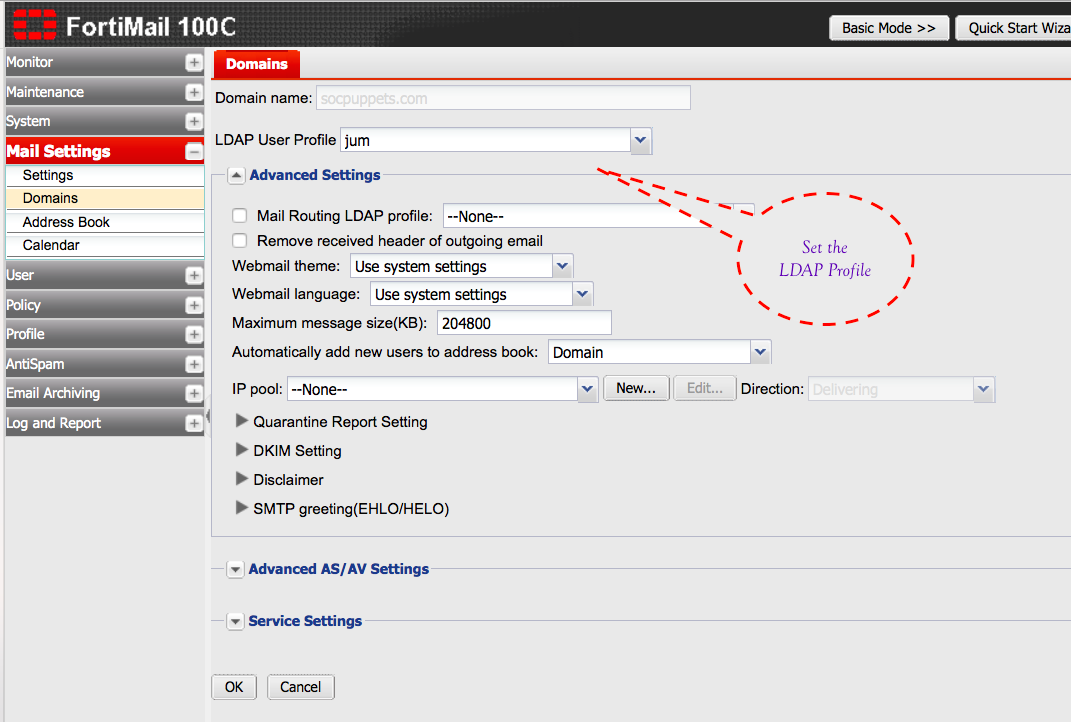Viewport: 1071px width, 722px height.
Task: Open Calendar in the sidebar
Action: pyautogui.click(x=105, y=245)
